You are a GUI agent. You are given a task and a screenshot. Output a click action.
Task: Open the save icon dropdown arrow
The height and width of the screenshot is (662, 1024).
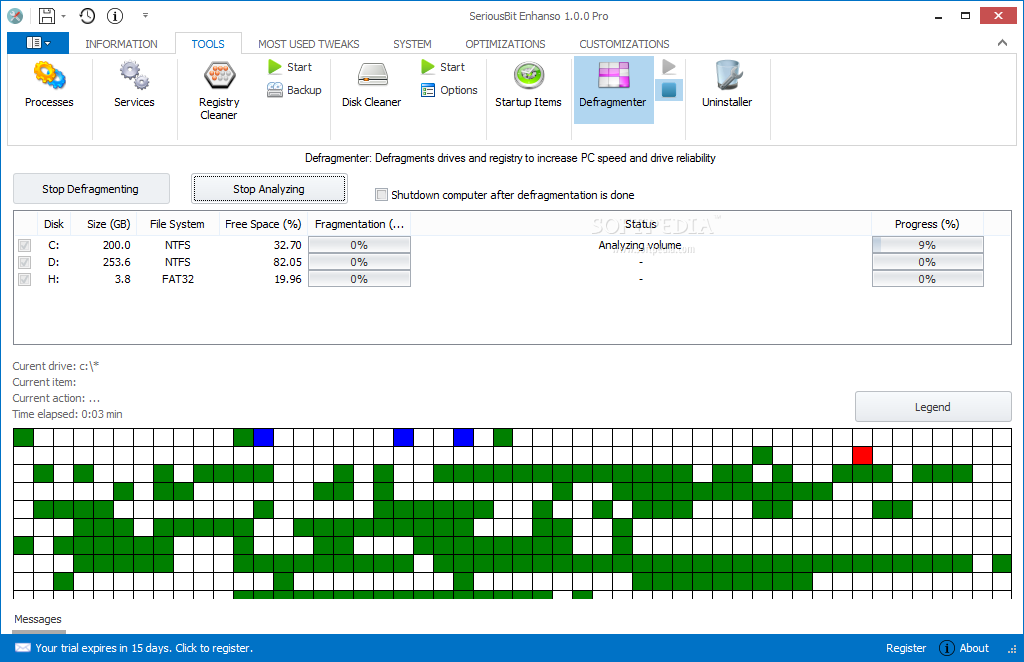click(63, 16)
